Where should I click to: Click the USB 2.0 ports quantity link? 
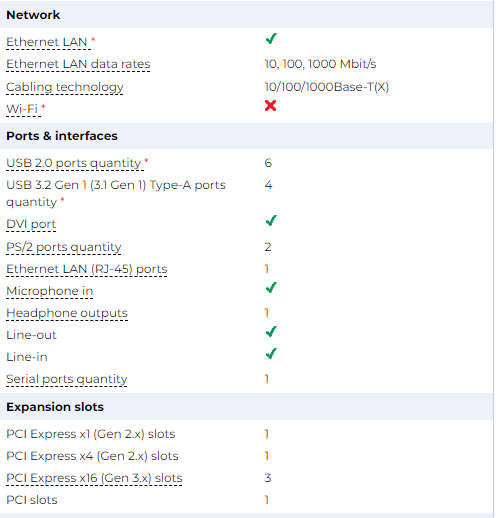pyautogui.click(x=74, y=163)
